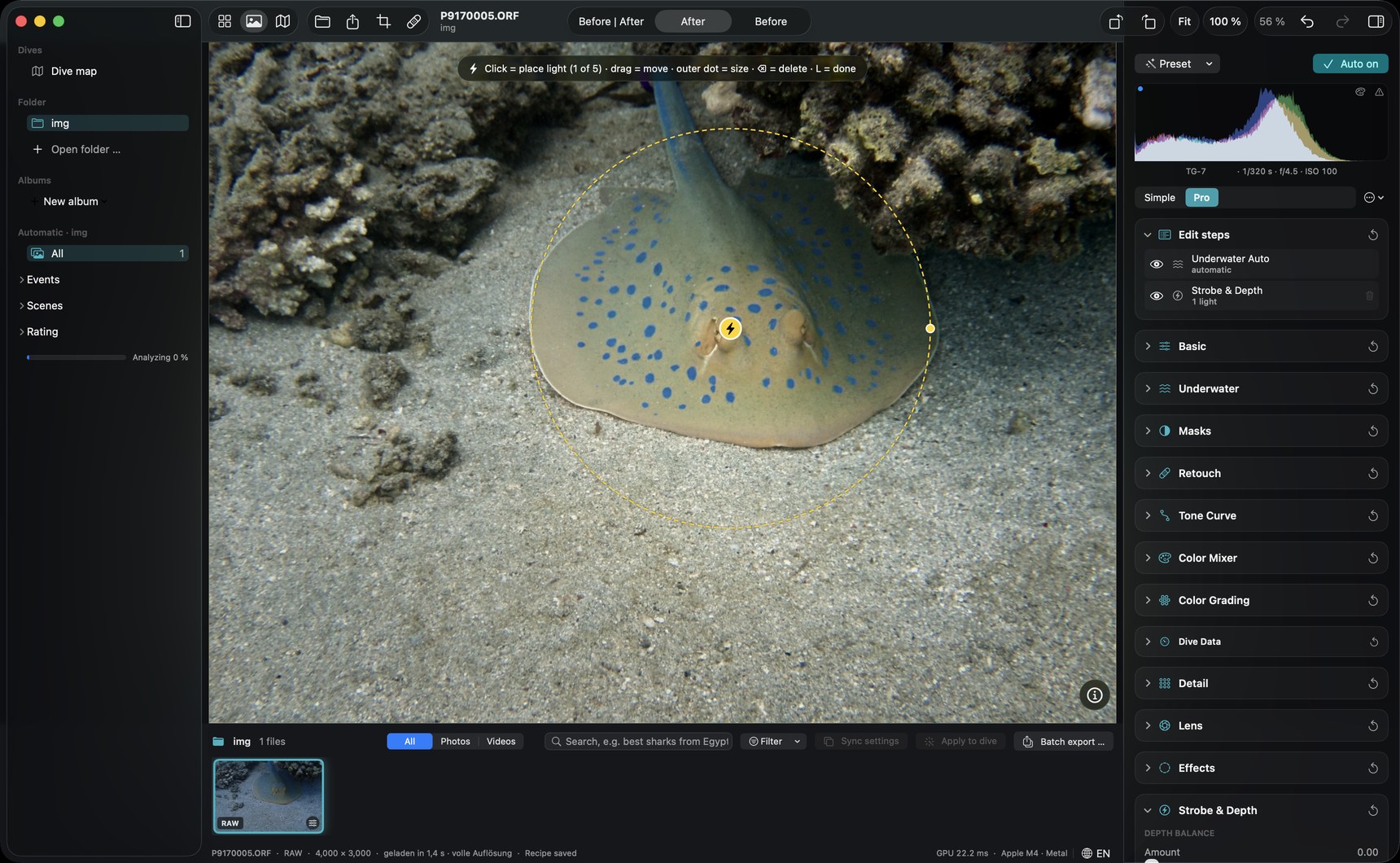Click the strobe light marker on stingray
The height and width of the screenshot is (863, 1400).
730,328
